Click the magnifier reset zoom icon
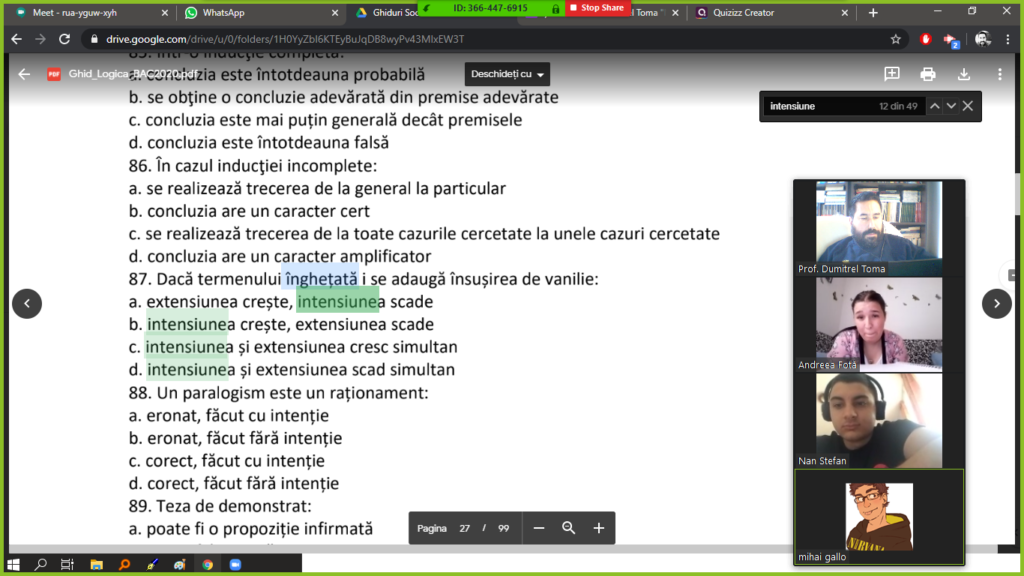Screen dimensions: 1024x576 [569, 528]
